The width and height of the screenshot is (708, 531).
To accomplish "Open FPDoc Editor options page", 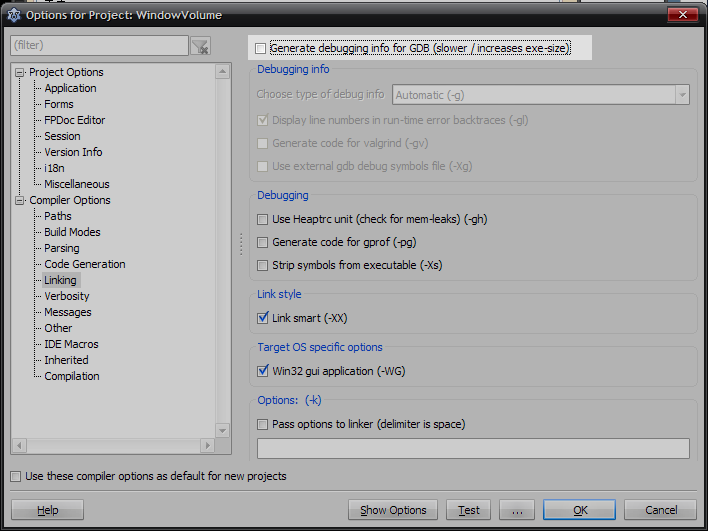I will [x=75, y=120].
